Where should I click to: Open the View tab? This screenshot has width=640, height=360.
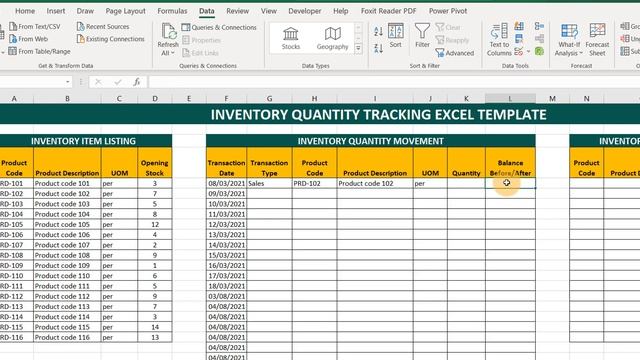(269, 11)
